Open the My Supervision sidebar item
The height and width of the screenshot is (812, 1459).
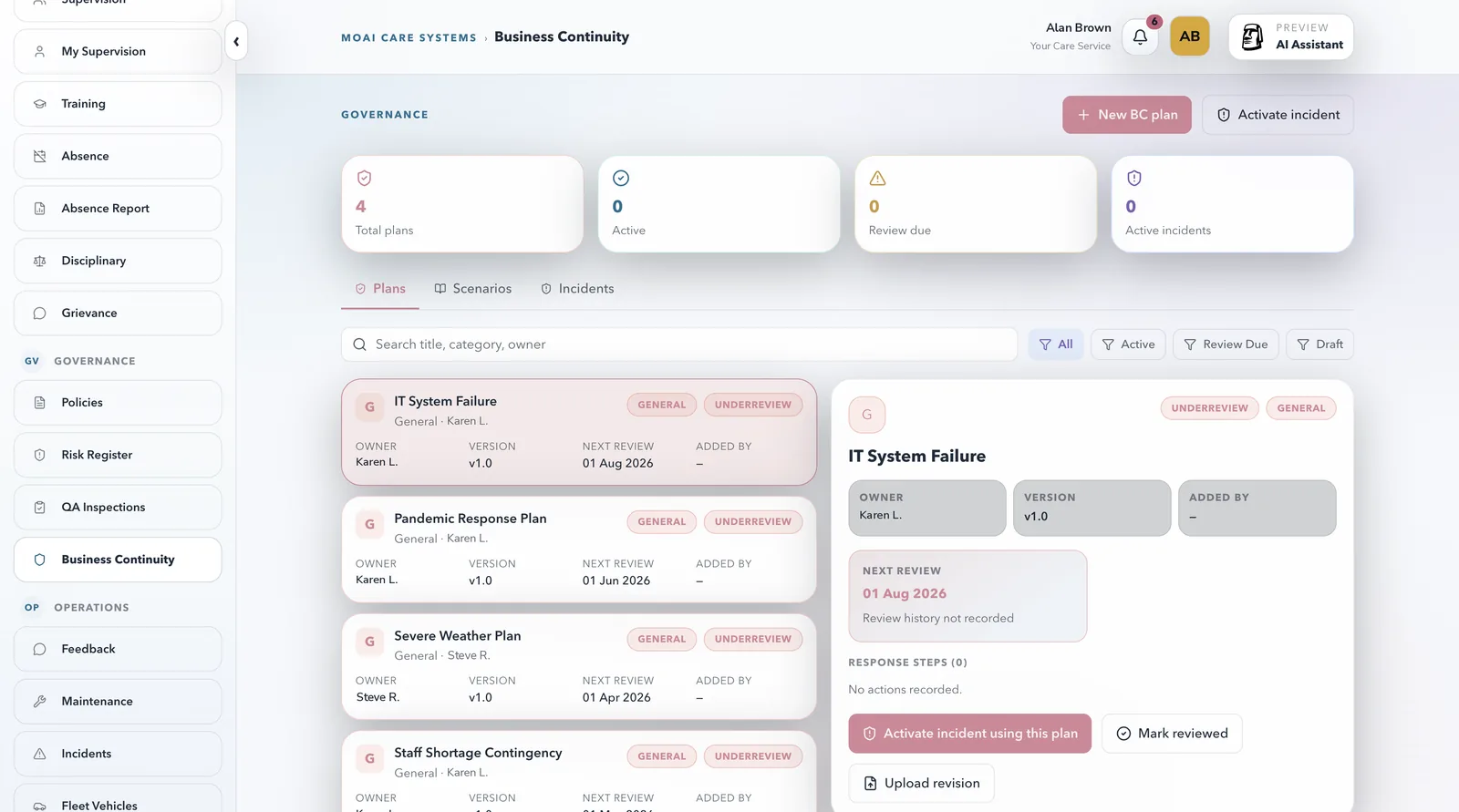coord(118,52)
